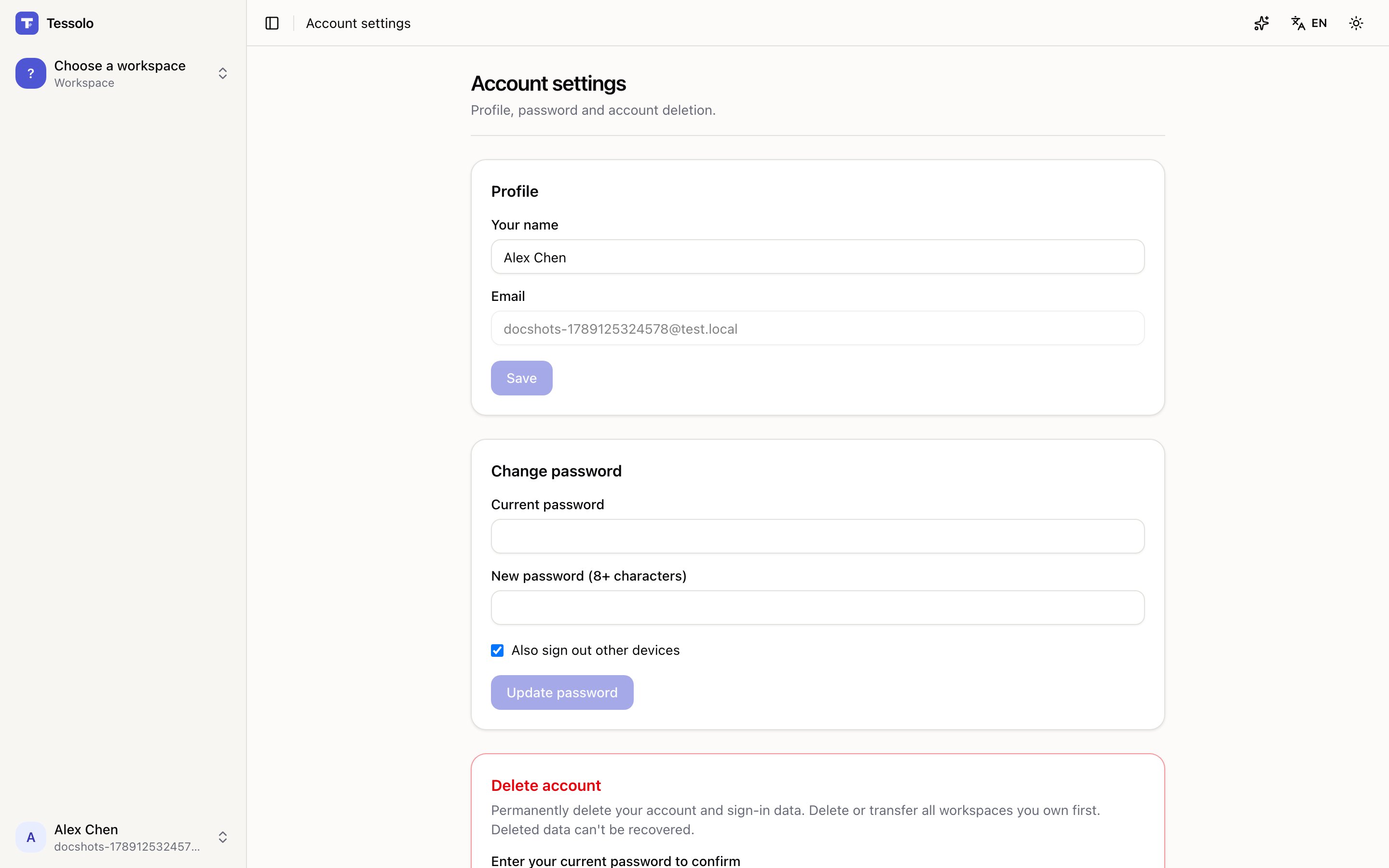The height and width of the screenshot is (868, 1389).
Task: Click the sidebar email 'docshots-178912532457...'
Action: coord(127,846)
